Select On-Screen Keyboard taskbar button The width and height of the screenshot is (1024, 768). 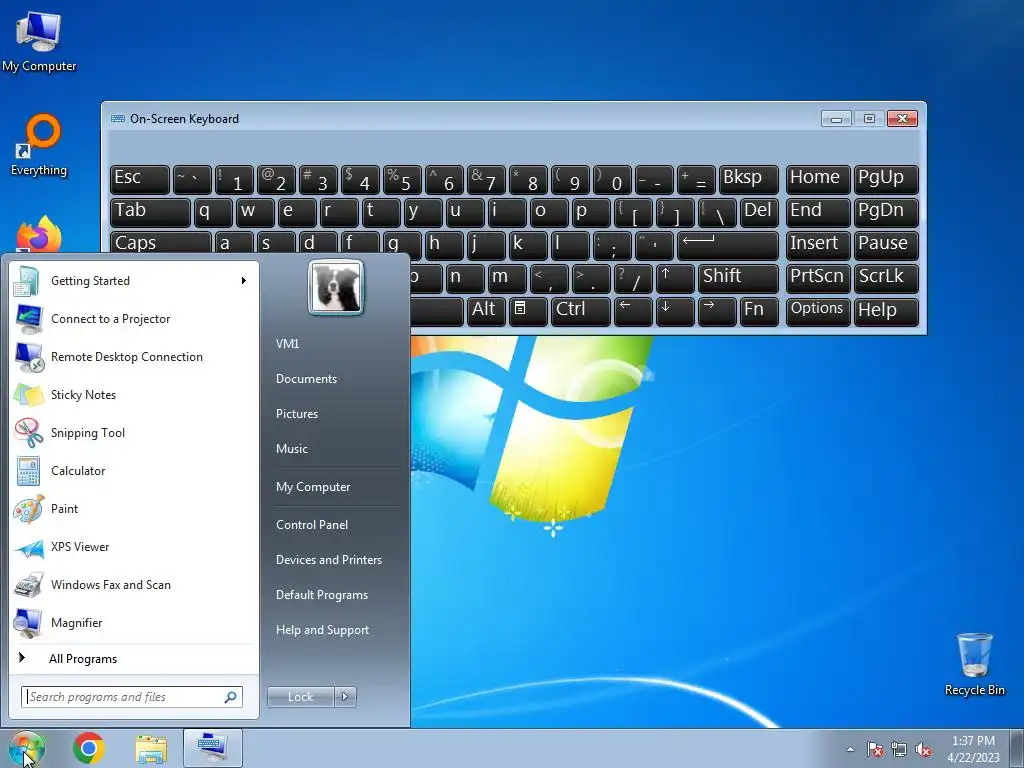[213, 748]
